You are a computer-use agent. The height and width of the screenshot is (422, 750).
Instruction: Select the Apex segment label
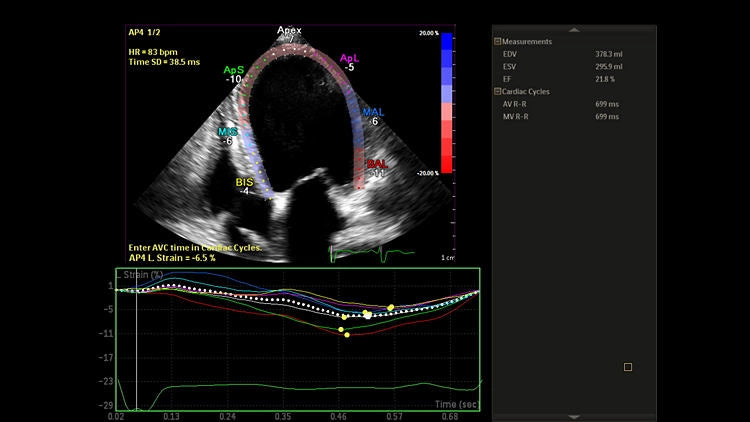coord(289,31)
